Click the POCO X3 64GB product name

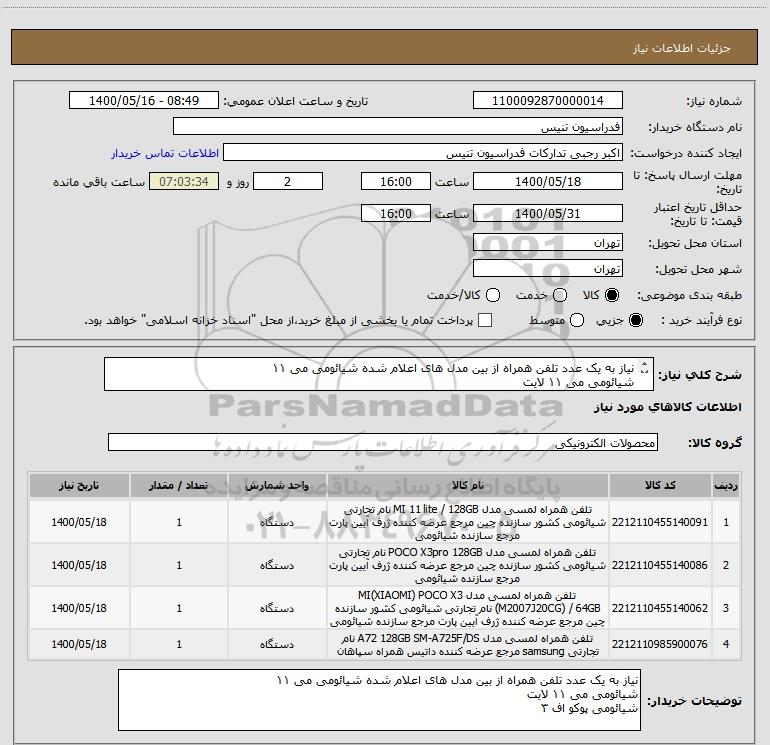468,608
